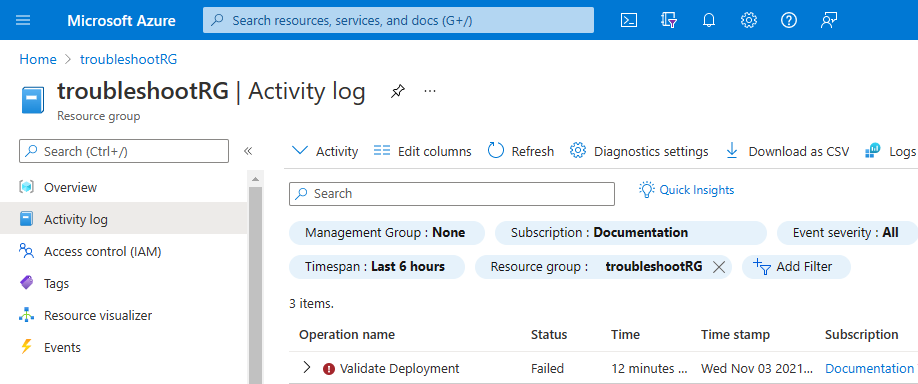The height and width of the screenshot is (384, 918).
Task: Pin the troubleshootRG Activity log page
Action: 398,91
